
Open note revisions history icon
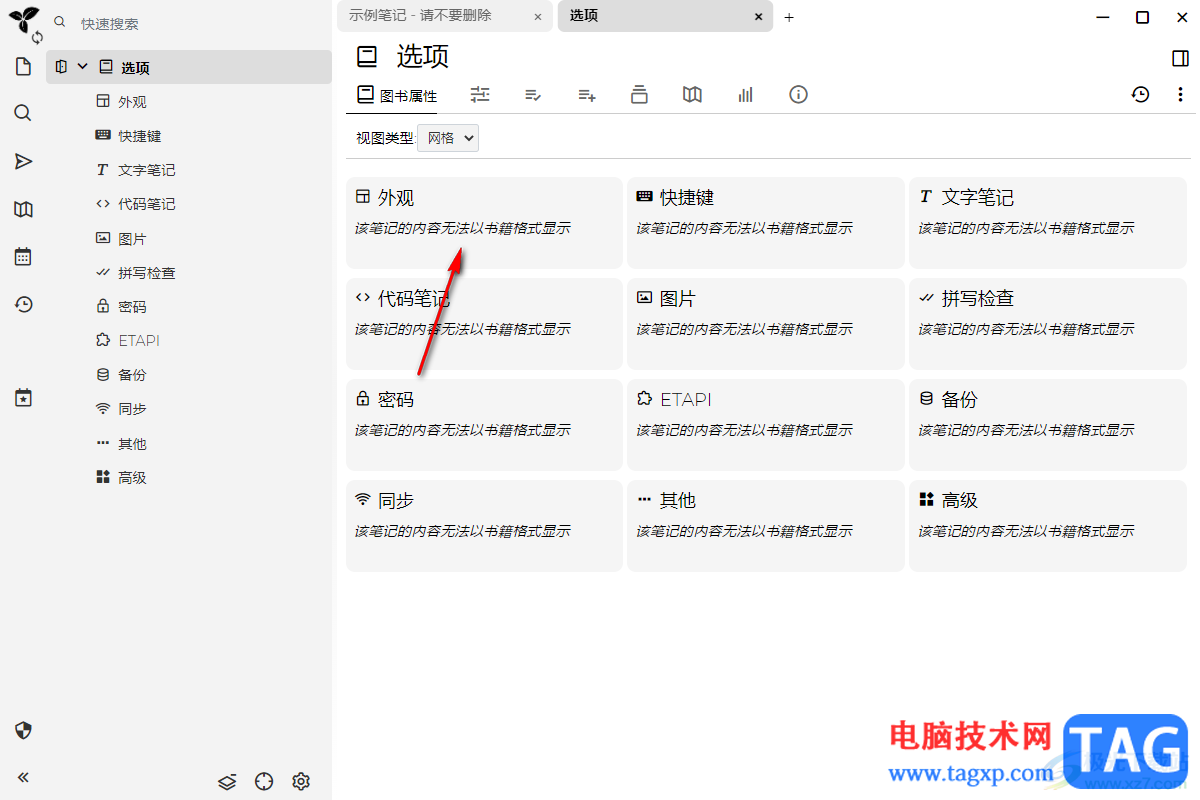(x=1140, y=95)
